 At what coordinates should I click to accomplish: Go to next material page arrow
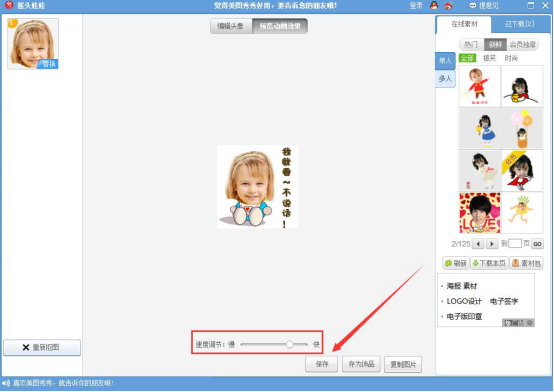point(491,244)
